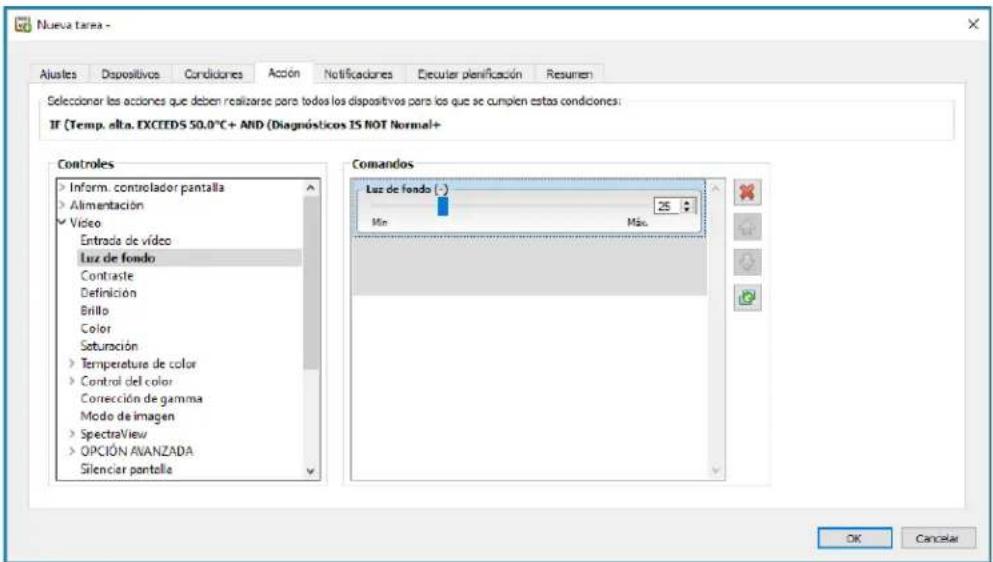
Task: Select Entrada de vídeo item
Action: tap(126, 241)
